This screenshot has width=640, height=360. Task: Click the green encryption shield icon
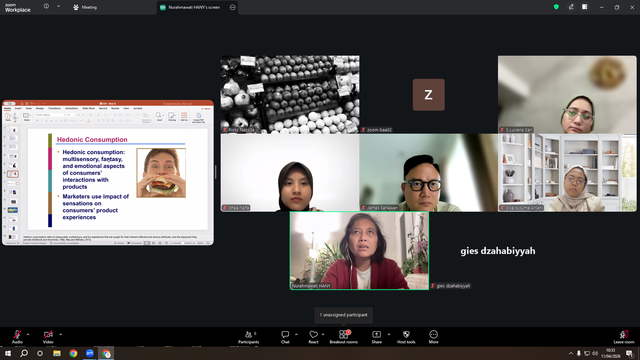click(556, 7)
